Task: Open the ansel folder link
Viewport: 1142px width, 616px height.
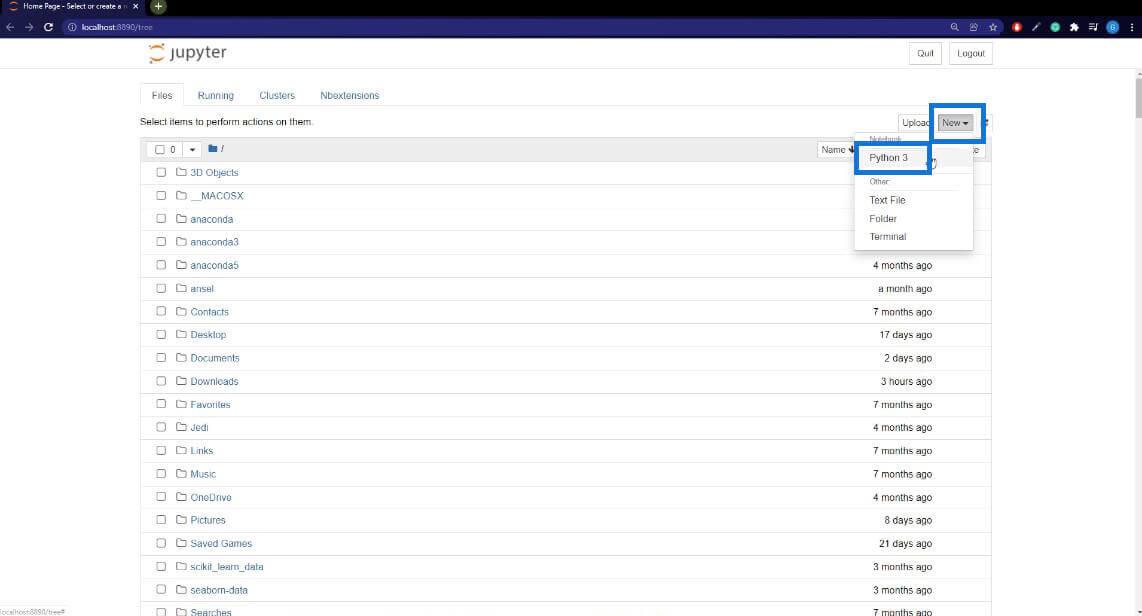Action: 202,288
